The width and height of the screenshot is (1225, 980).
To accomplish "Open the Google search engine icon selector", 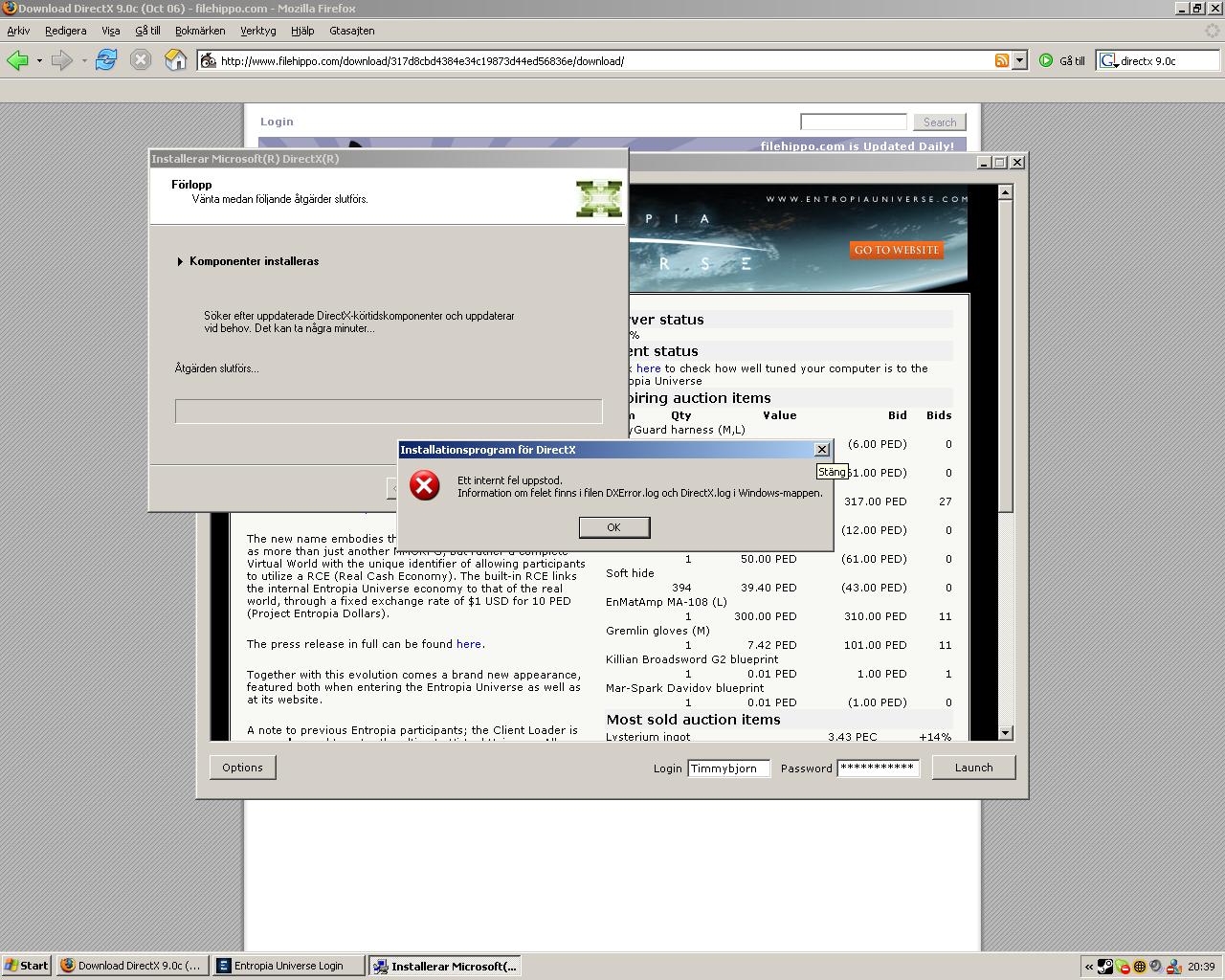I will pyautogui.click(x=1109, y=60).
